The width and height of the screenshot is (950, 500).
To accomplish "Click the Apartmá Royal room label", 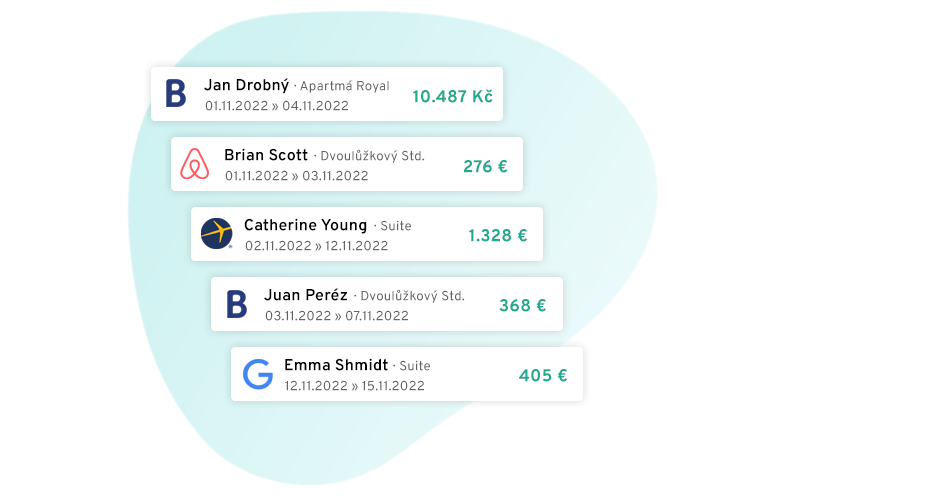I will click(x=345, y=86).
